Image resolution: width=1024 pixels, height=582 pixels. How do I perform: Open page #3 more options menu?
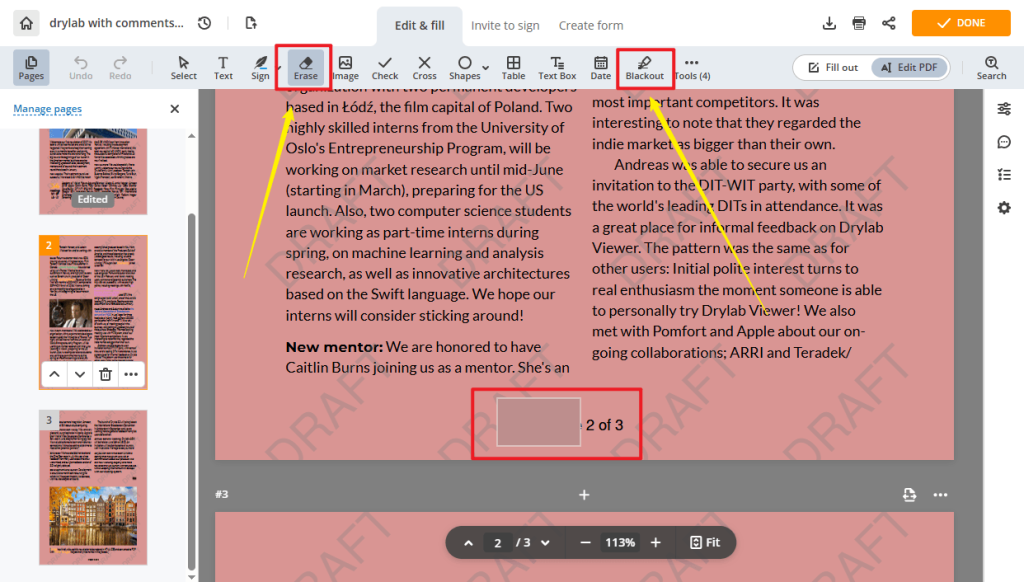[x=940, y=494]
